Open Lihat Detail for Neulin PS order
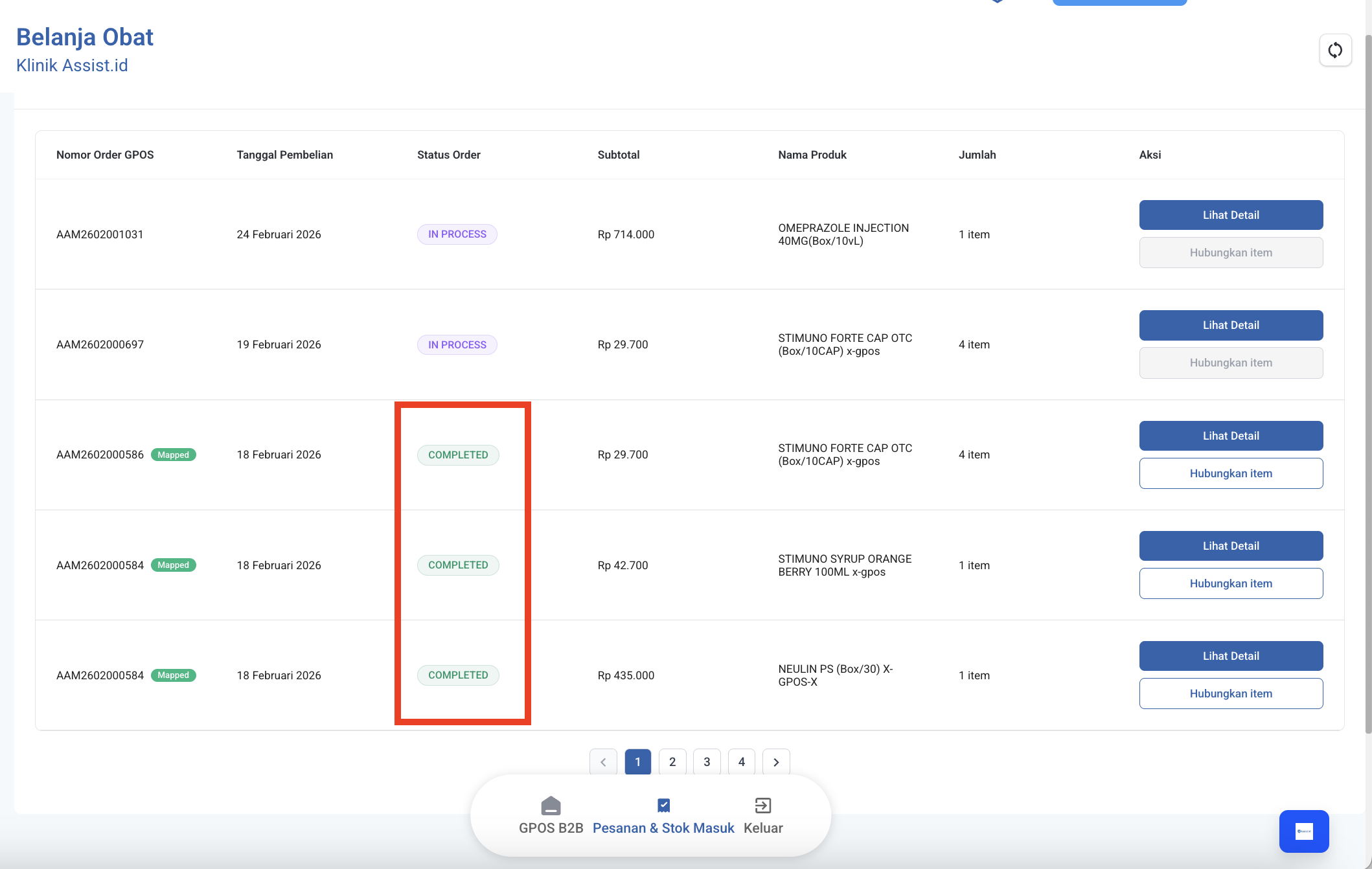 tap(1231, 656)
